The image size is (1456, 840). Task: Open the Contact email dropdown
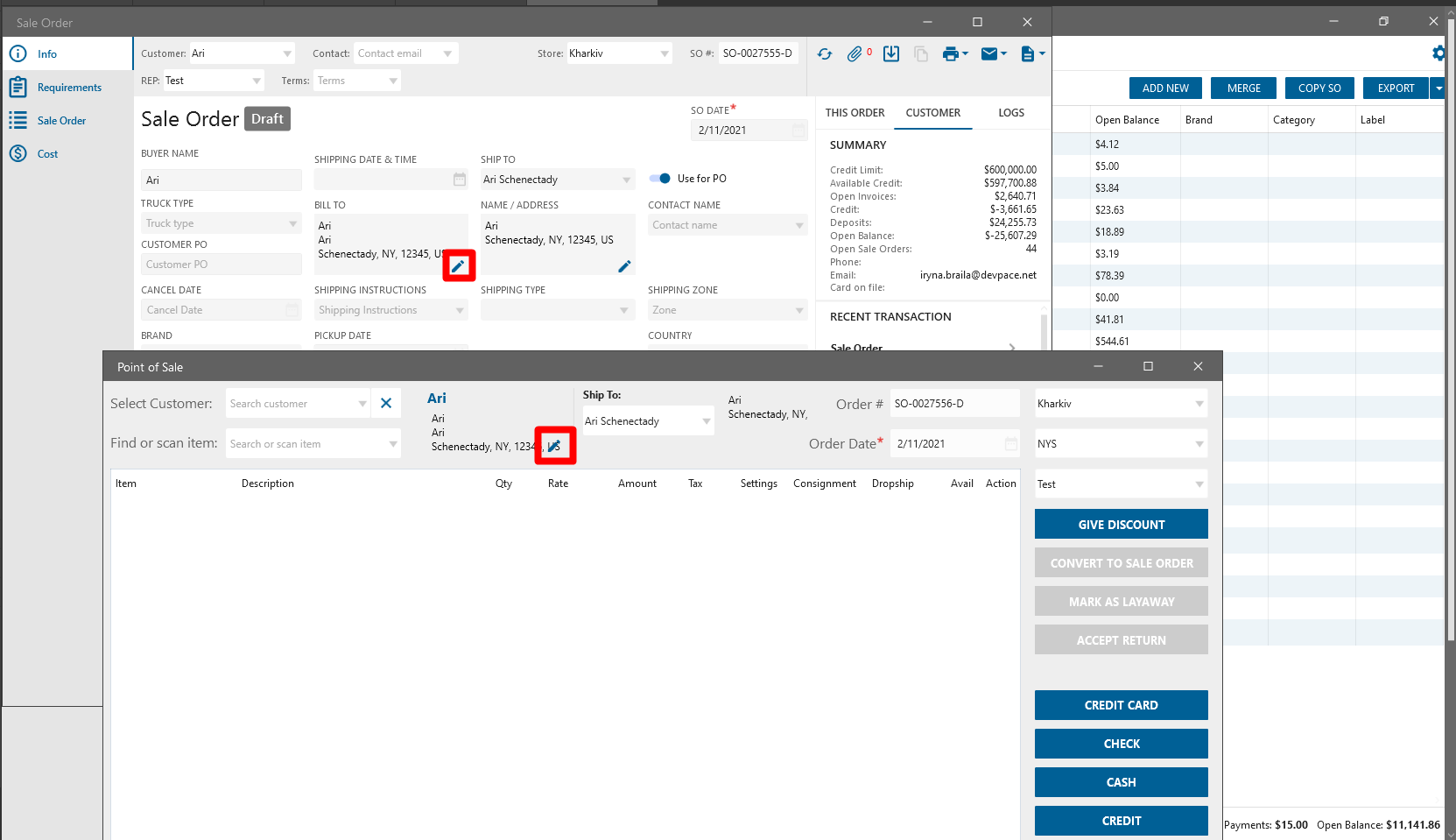(x=447, y=54)
